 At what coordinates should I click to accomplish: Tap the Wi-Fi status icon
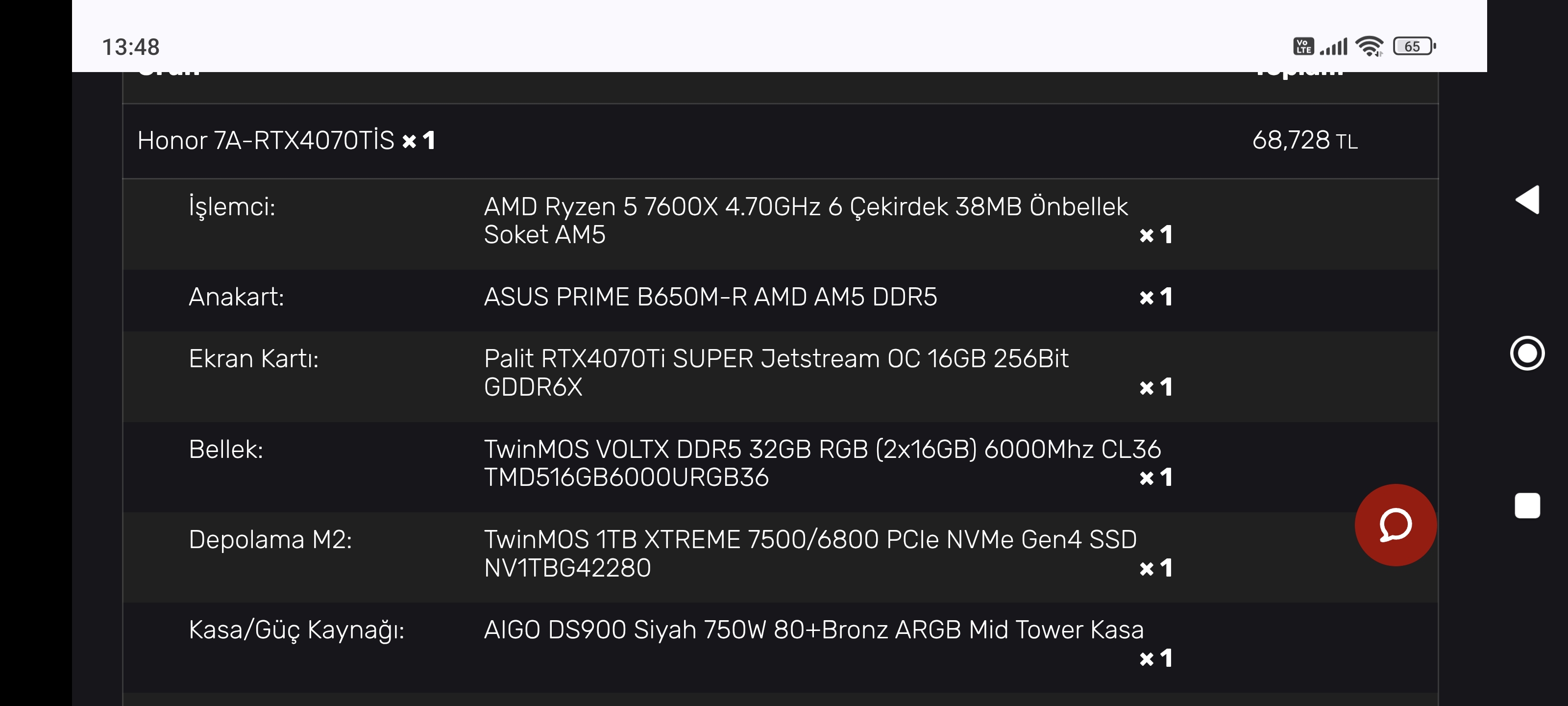click(1370, 46)
